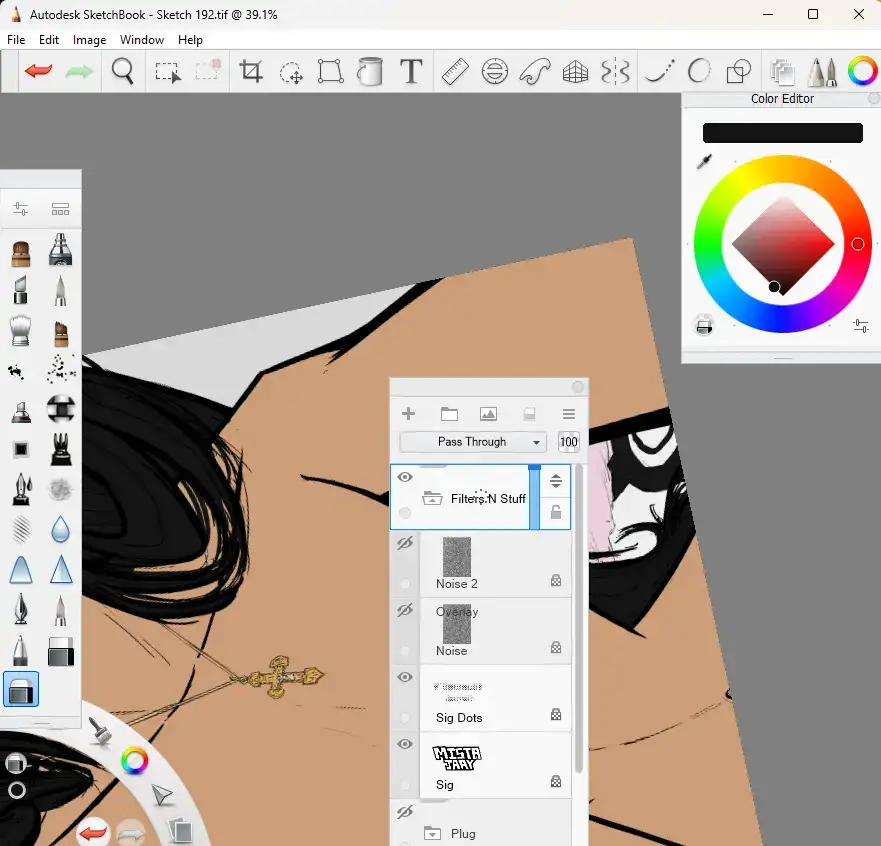881x846 pixels.
Task: Hide the Filters N Stuff group
Action: pyautogui.click(x=405, y=478)
